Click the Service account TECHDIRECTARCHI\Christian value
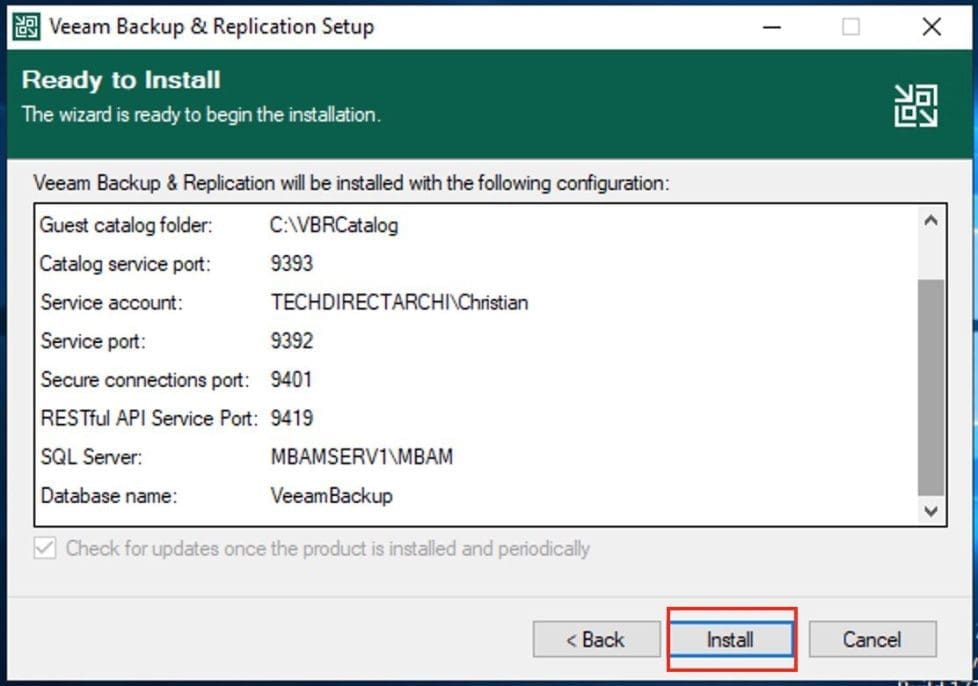The width and height of the screenshot is (978, 686). (399, 302)
